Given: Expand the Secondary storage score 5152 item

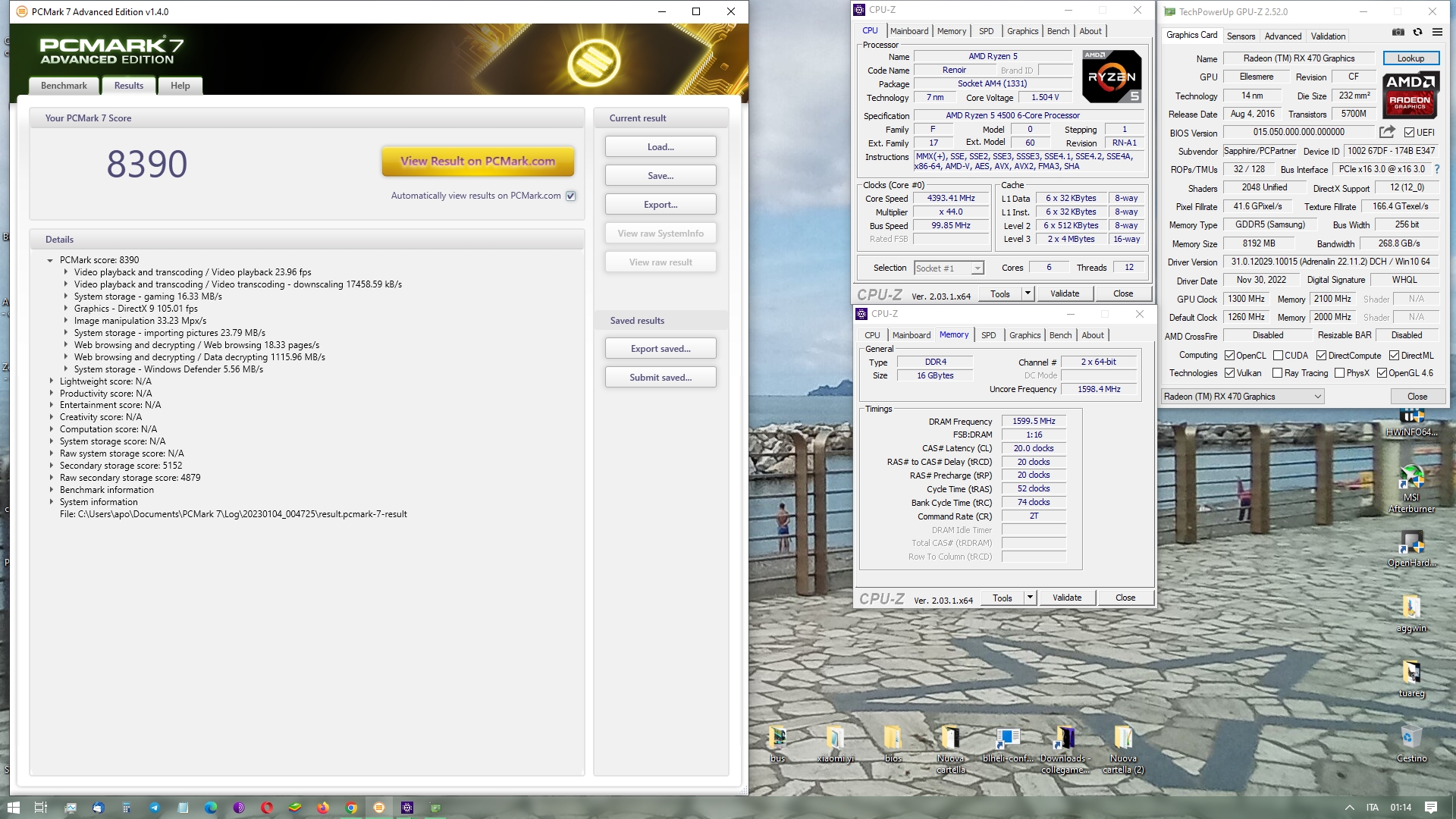Looking at the screenshot, I should tap(52, 466).
